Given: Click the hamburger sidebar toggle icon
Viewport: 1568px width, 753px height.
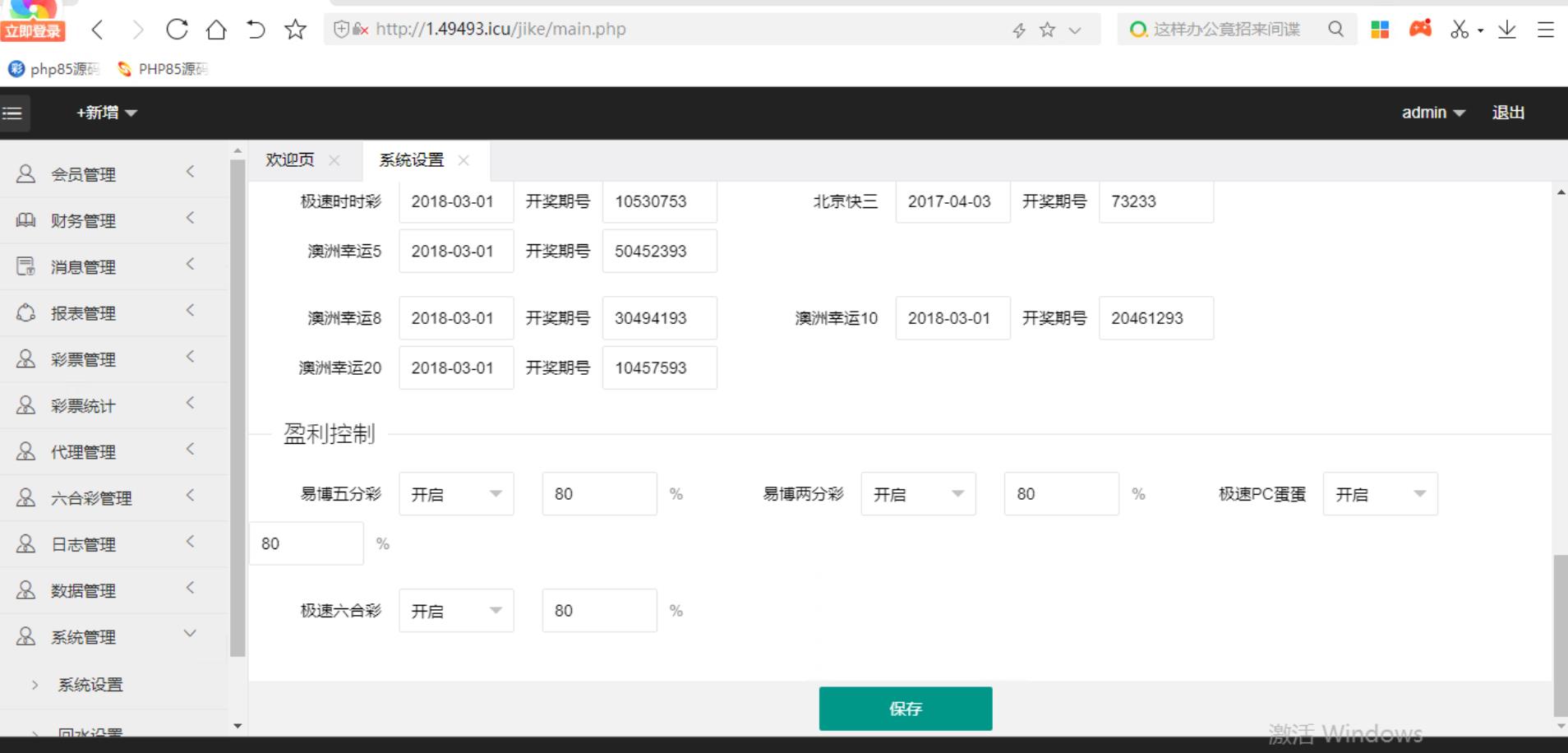Looking at the screenshot, I should click(x=13, y=113).
